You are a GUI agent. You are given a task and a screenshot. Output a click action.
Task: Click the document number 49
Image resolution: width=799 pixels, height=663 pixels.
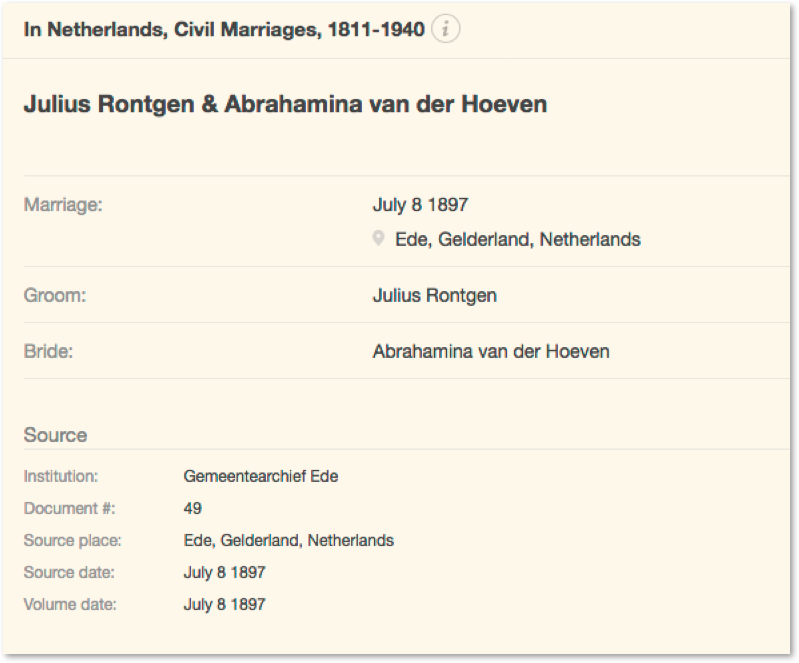(x=193, y=508)
